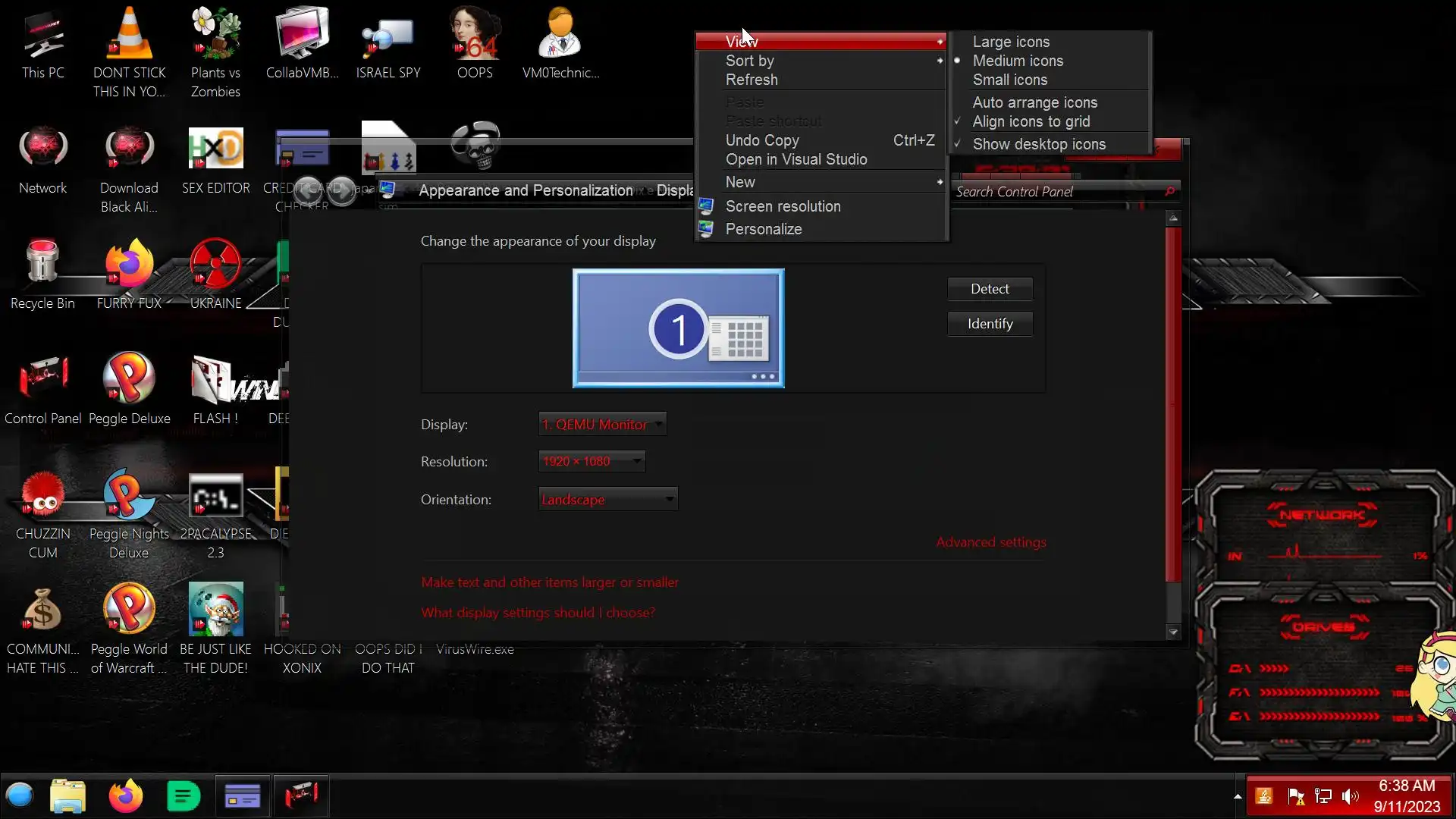The height and width of the screenshot is (819, 1456).
Task: Click the volume speaker tray icon
Action: [x=1350, y=796]
